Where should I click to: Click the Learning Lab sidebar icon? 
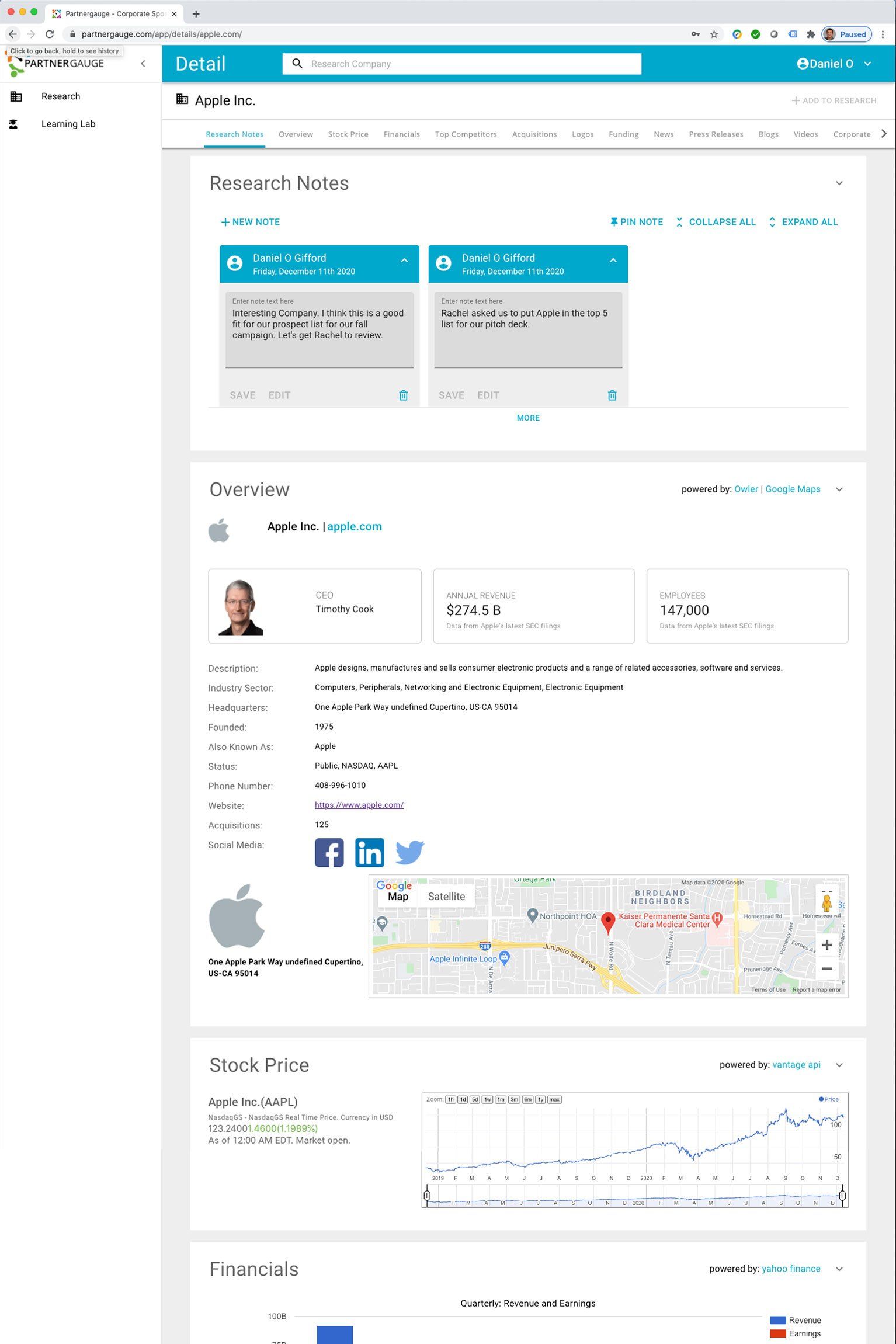pos(13,124)
